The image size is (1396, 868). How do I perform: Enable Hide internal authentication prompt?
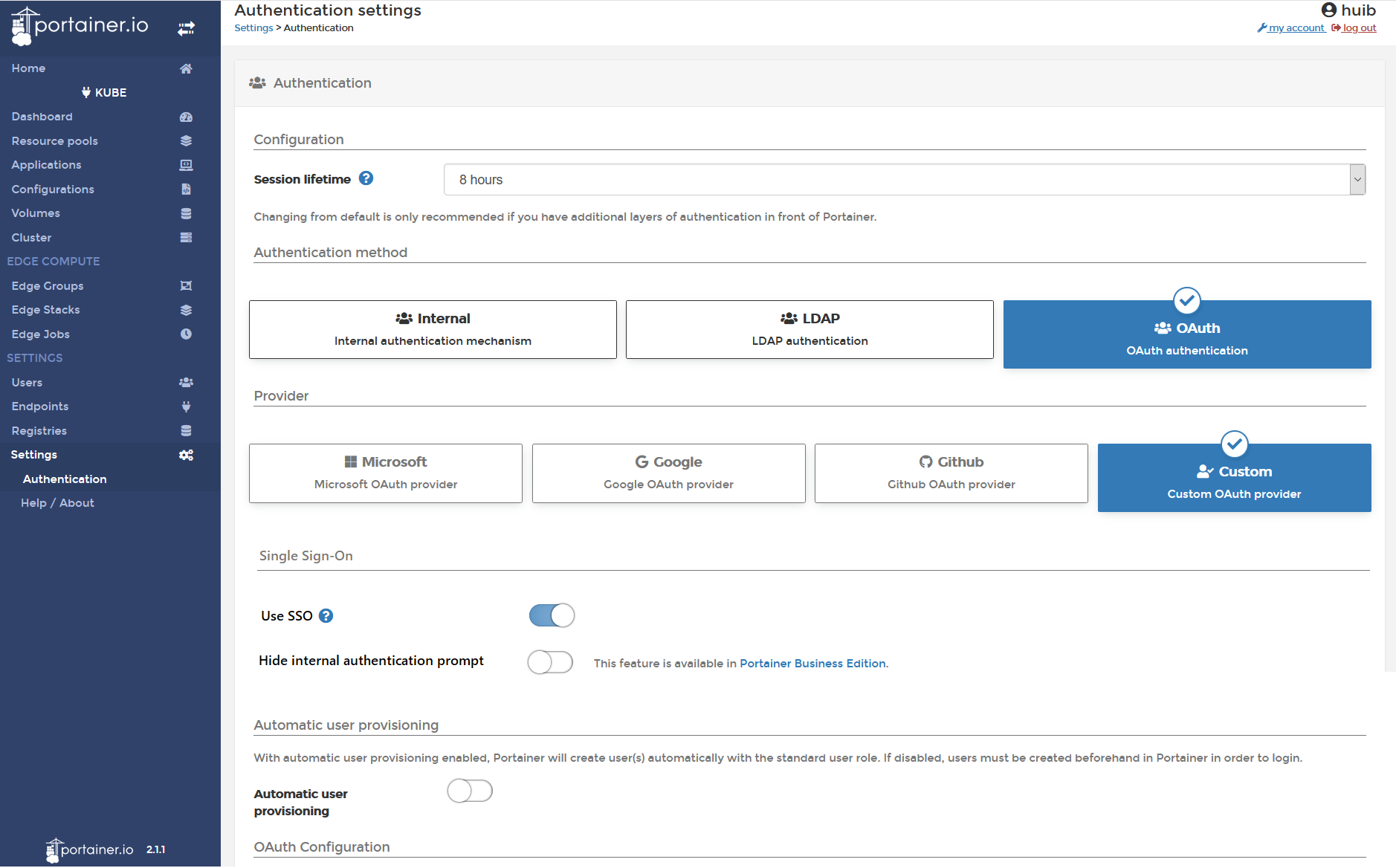point(550,661)
